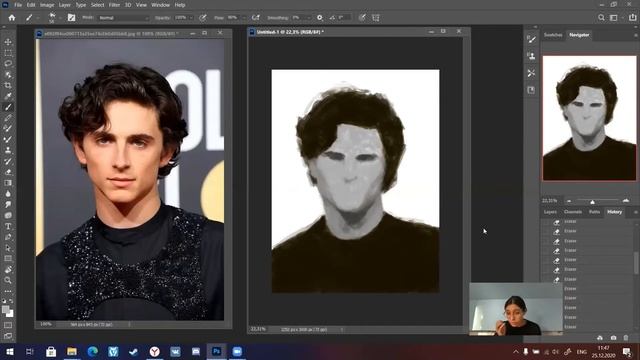Switch to the Channels tab
640x360 pixels.
coord(573,212)
